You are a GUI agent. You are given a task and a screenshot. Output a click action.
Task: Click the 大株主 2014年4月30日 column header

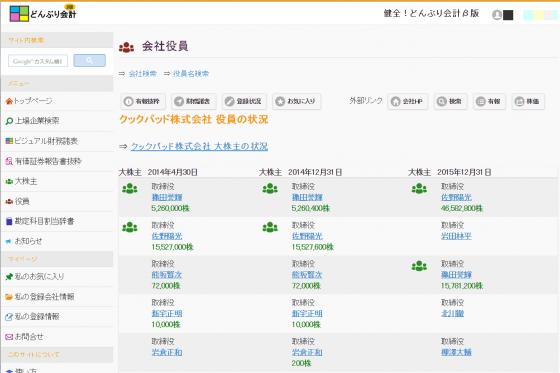tap(158, 172)
